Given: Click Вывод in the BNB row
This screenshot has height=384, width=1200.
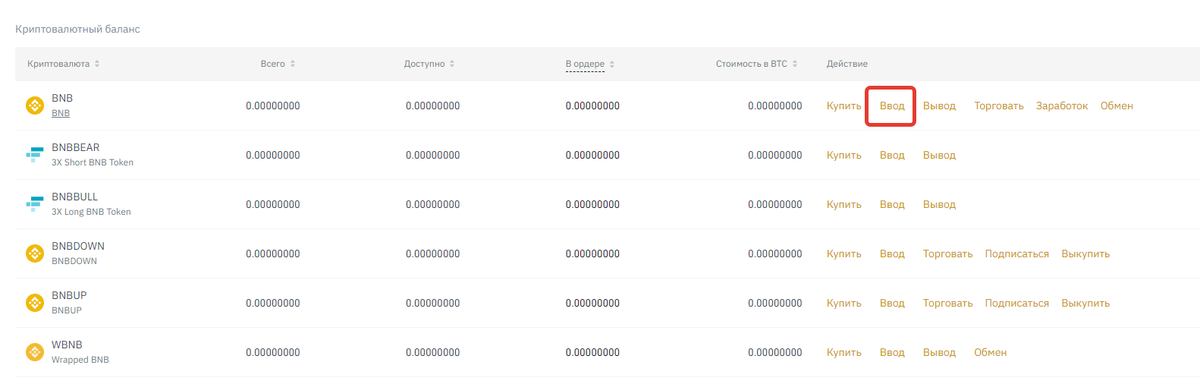Looking at the screenshot, I should [939, 106].
